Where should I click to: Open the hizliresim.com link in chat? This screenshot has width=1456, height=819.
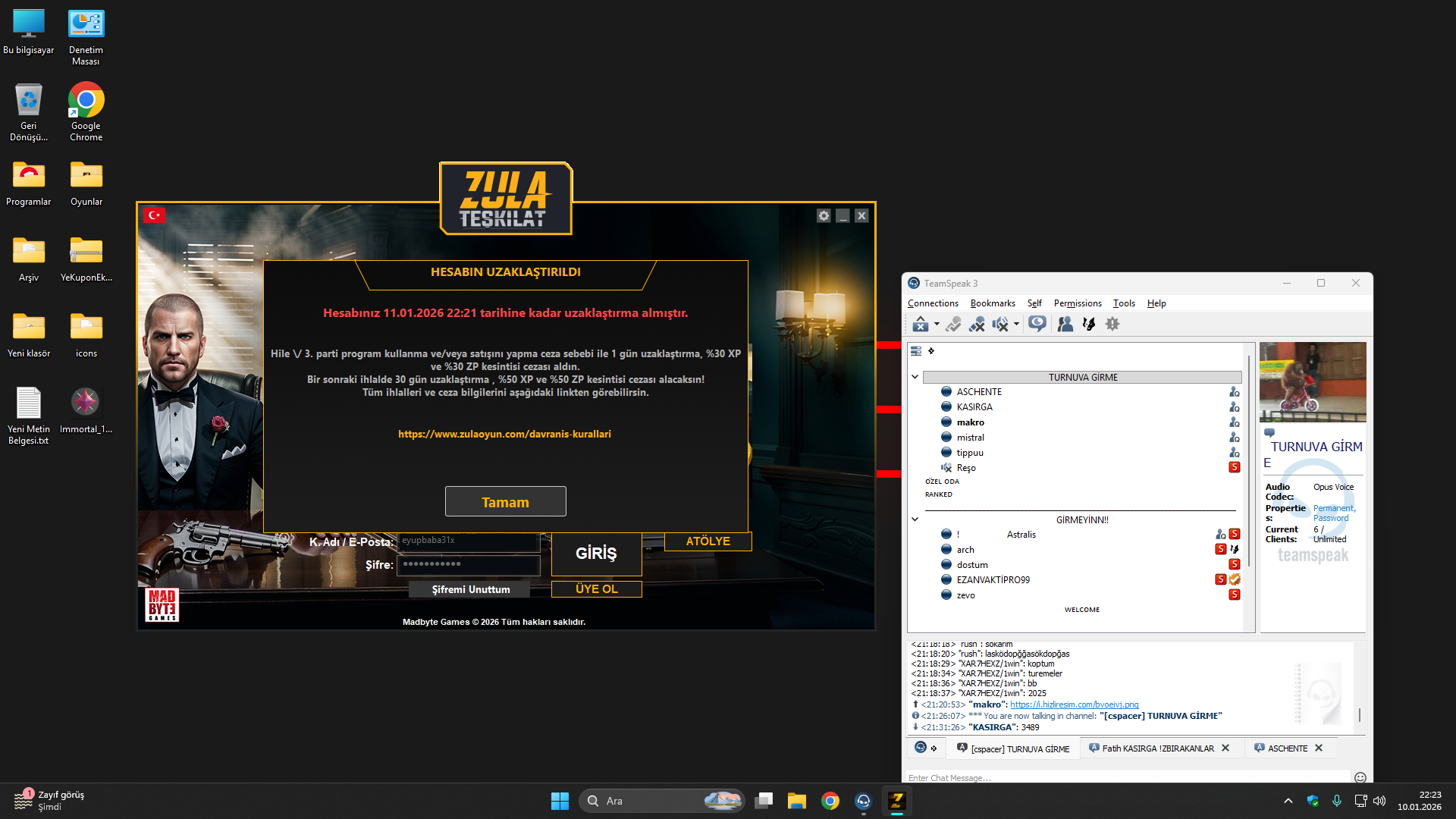coord(1075,704)
